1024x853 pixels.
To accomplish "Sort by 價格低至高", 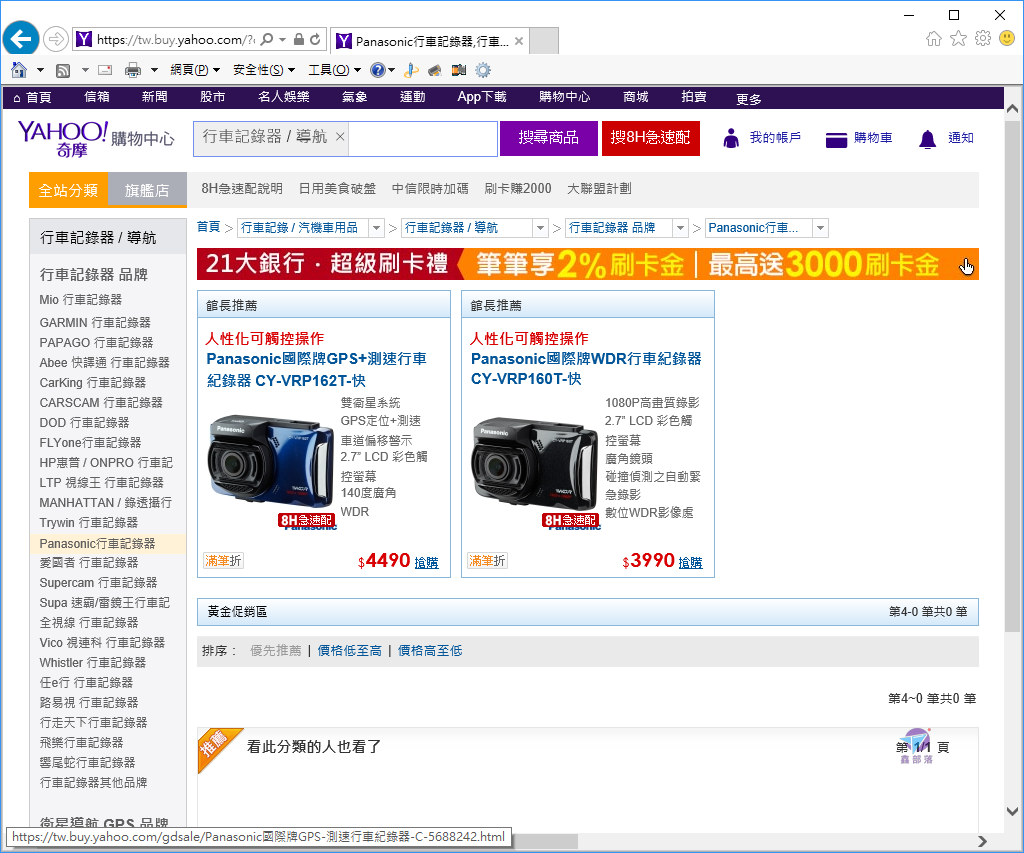I will [x=349, y=651].
